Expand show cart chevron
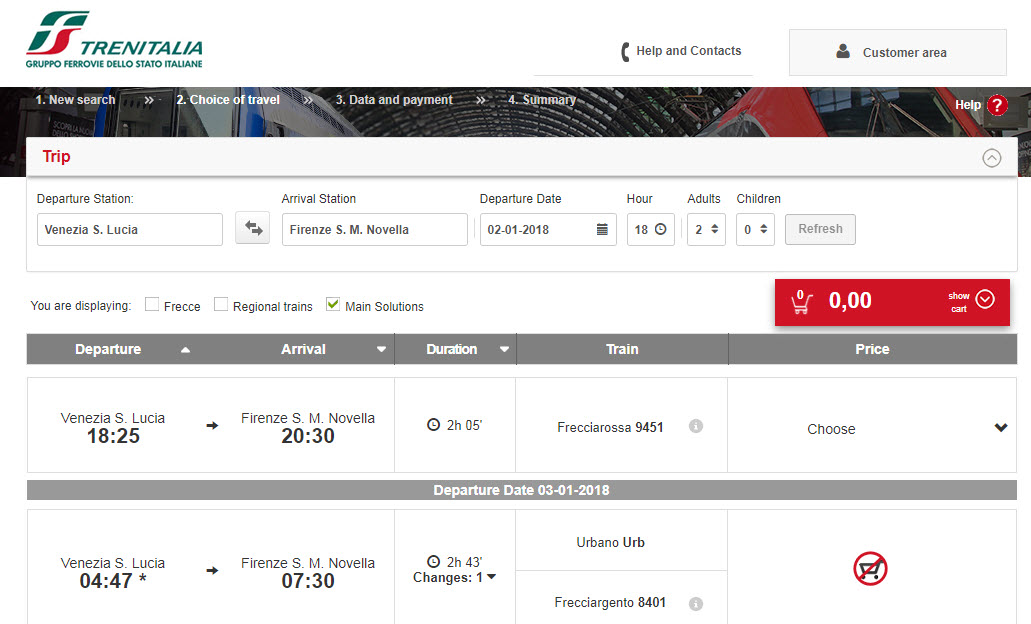The height and width of the screenshot is (624, 1031). coord(985,299)
